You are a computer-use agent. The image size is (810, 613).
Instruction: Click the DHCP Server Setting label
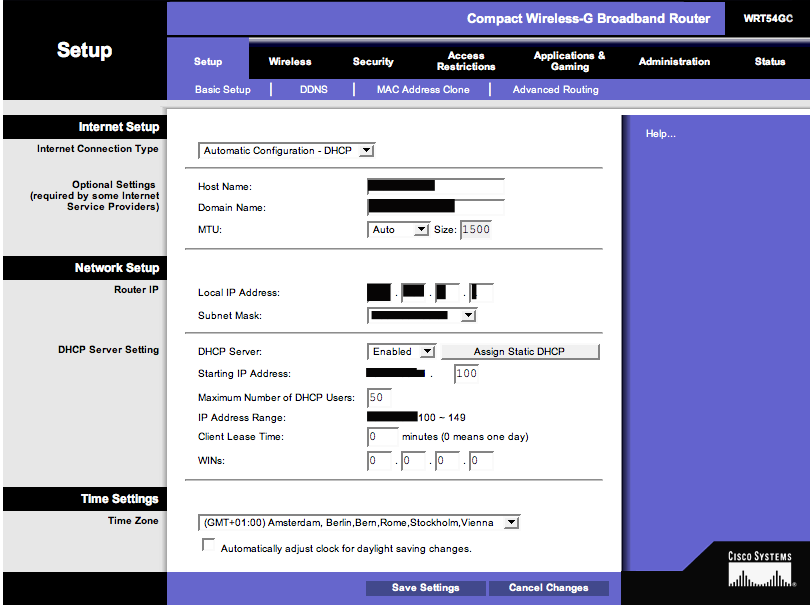pyautogui.click(x=108, y=350)
